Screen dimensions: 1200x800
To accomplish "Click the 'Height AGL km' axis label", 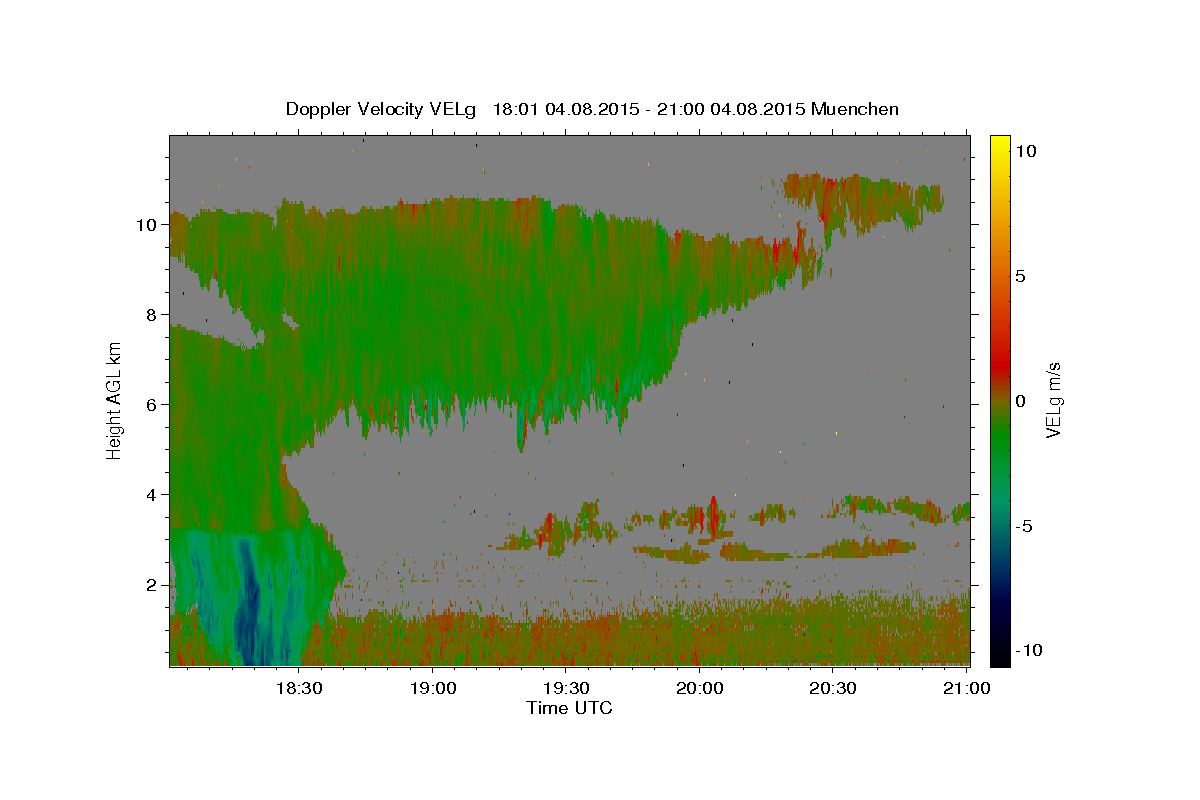I will [114, 399].
